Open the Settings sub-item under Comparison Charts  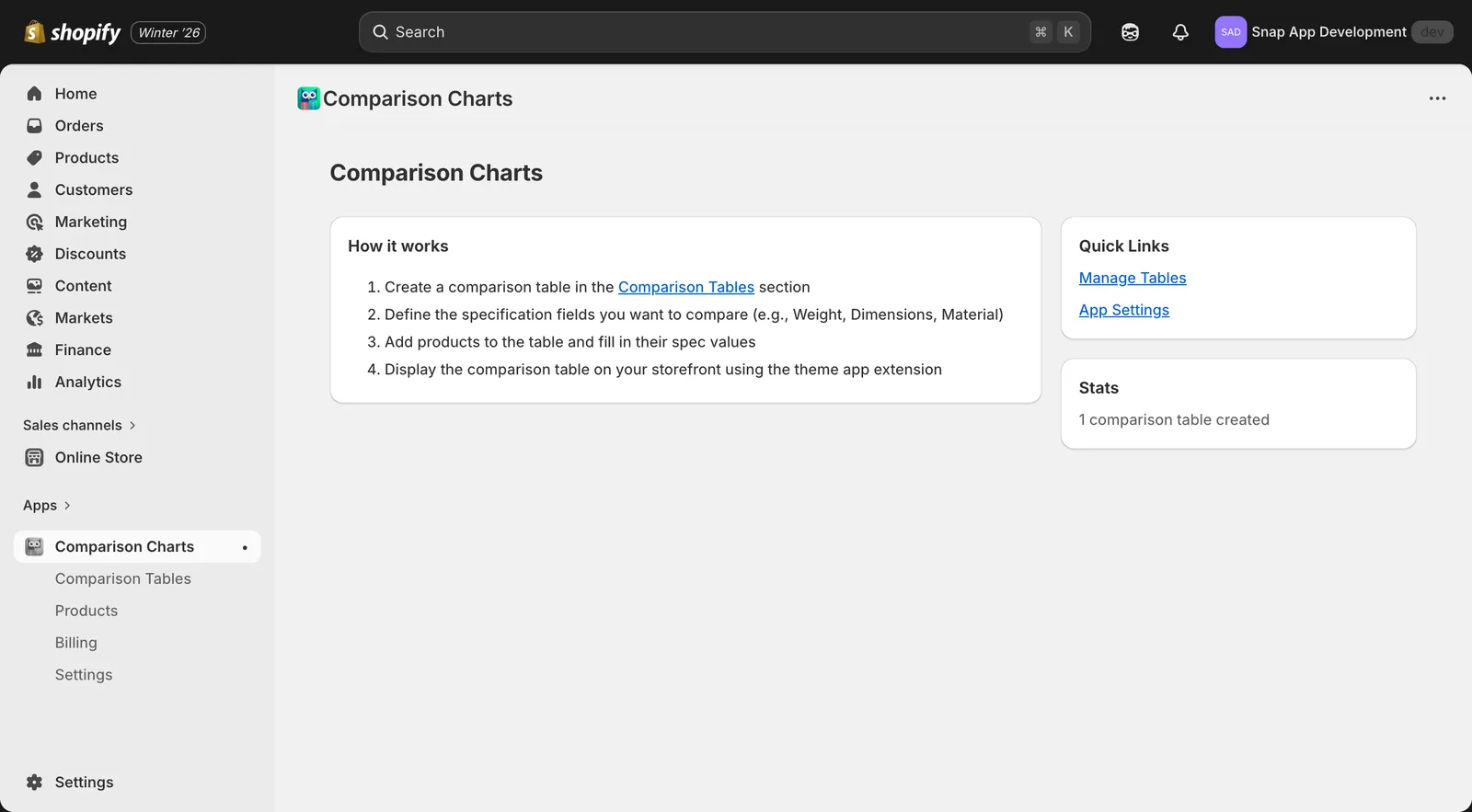(84, 675)
